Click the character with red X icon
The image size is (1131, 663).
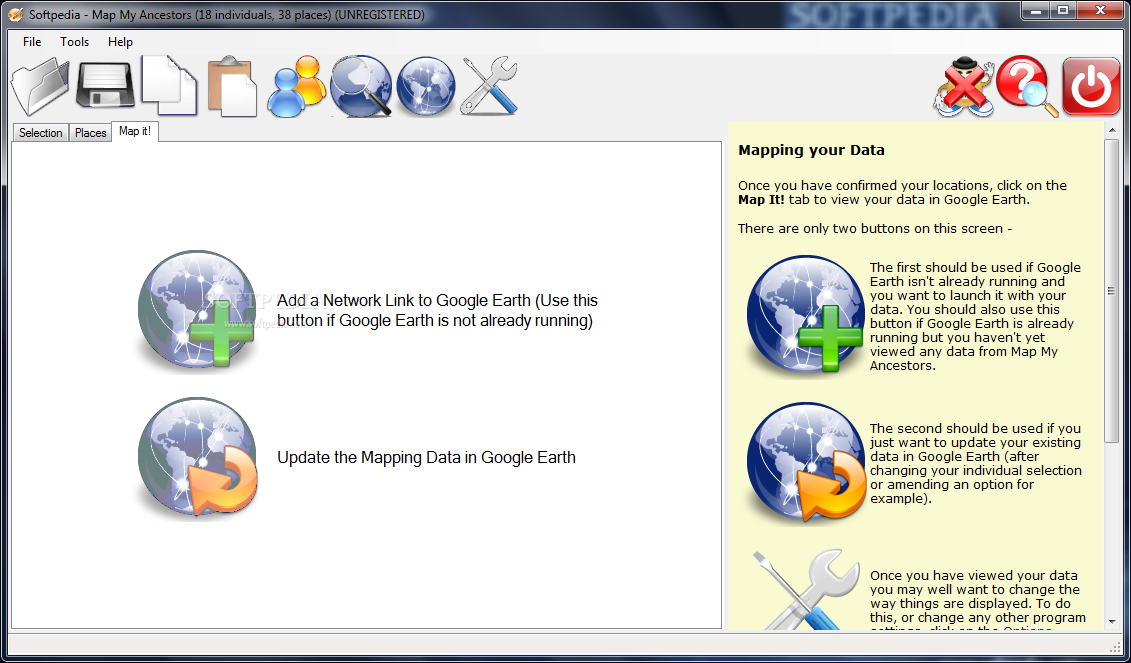point(964,87)
